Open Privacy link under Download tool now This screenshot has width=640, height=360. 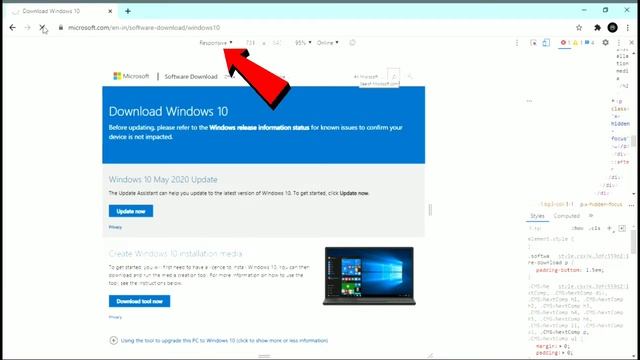(115, 317)
